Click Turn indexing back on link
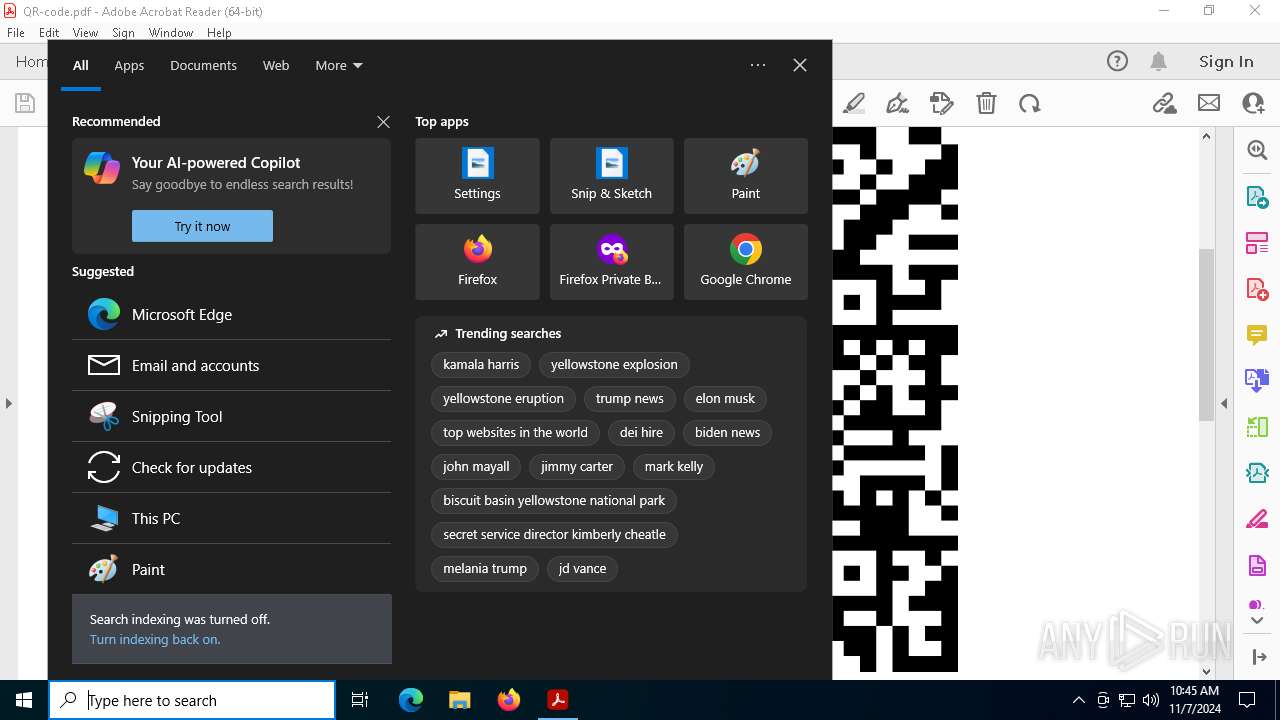The height and width of the screenshot is (720, 1280). [155, 640]
